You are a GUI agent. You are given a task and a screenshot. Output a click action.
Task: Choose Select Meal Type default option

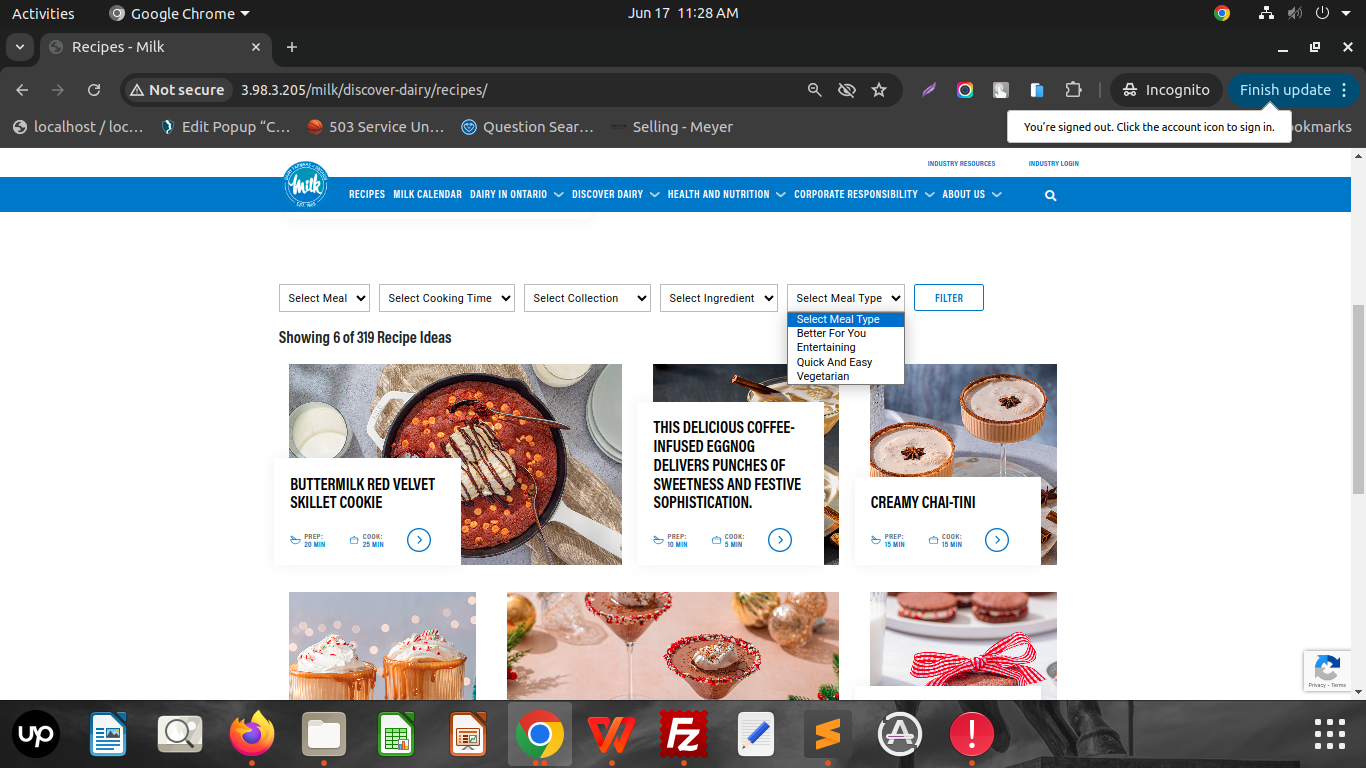pos(846,319)
